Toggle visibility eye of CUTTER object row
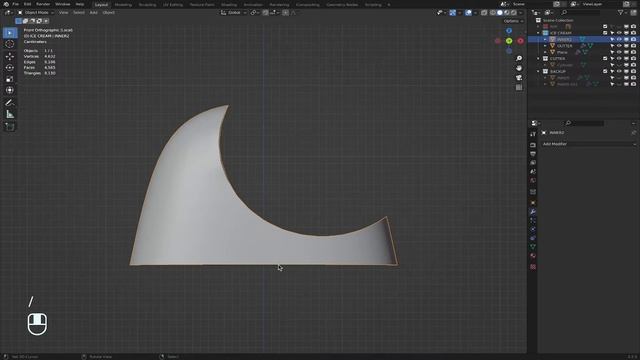This screenshot has width=640, height=360. 619,46
